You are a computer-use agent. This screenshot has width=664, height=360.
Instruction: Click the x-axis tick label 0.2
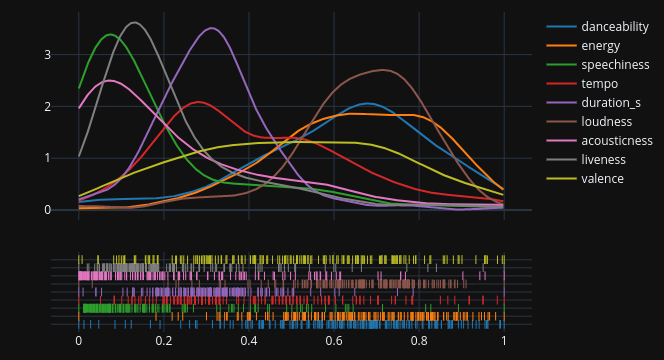[164, 341]
